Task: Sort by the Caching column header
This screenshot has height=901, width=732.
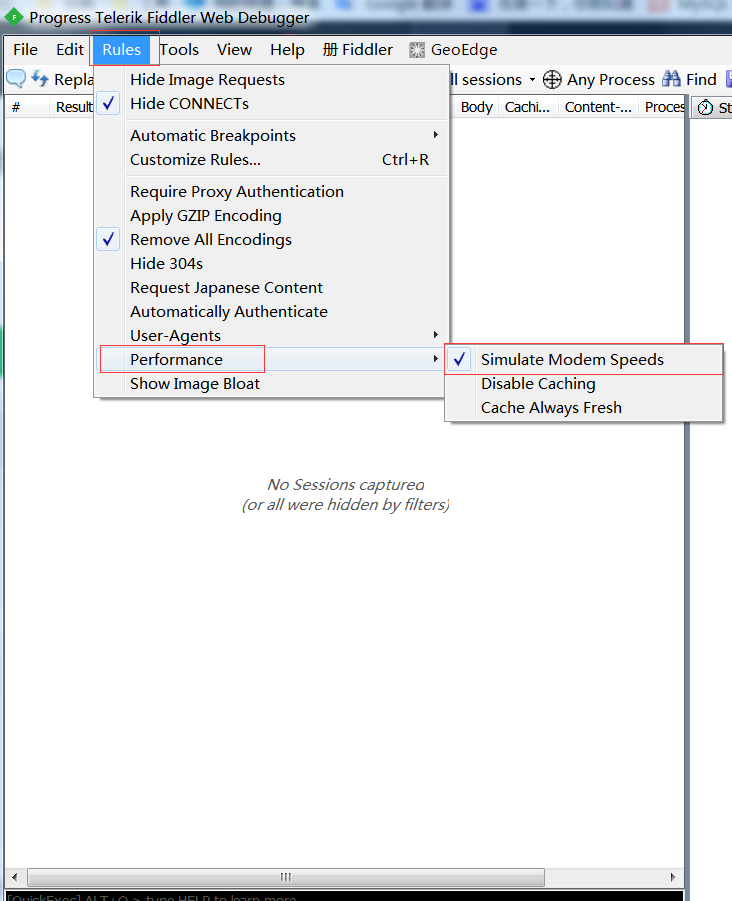Action: point(529,107)
